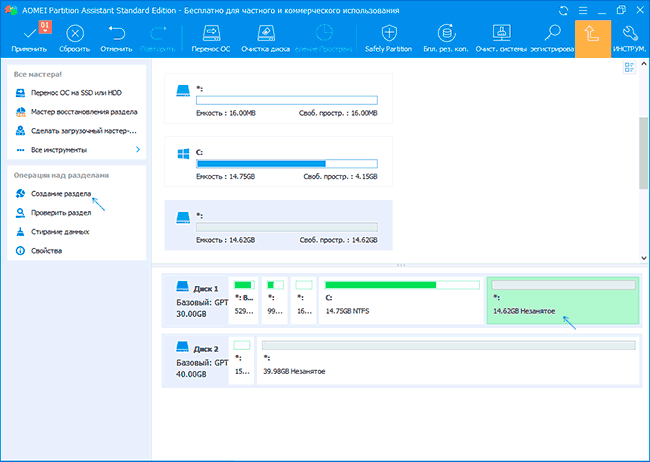Select Диск 1 header block

(196, 302)
